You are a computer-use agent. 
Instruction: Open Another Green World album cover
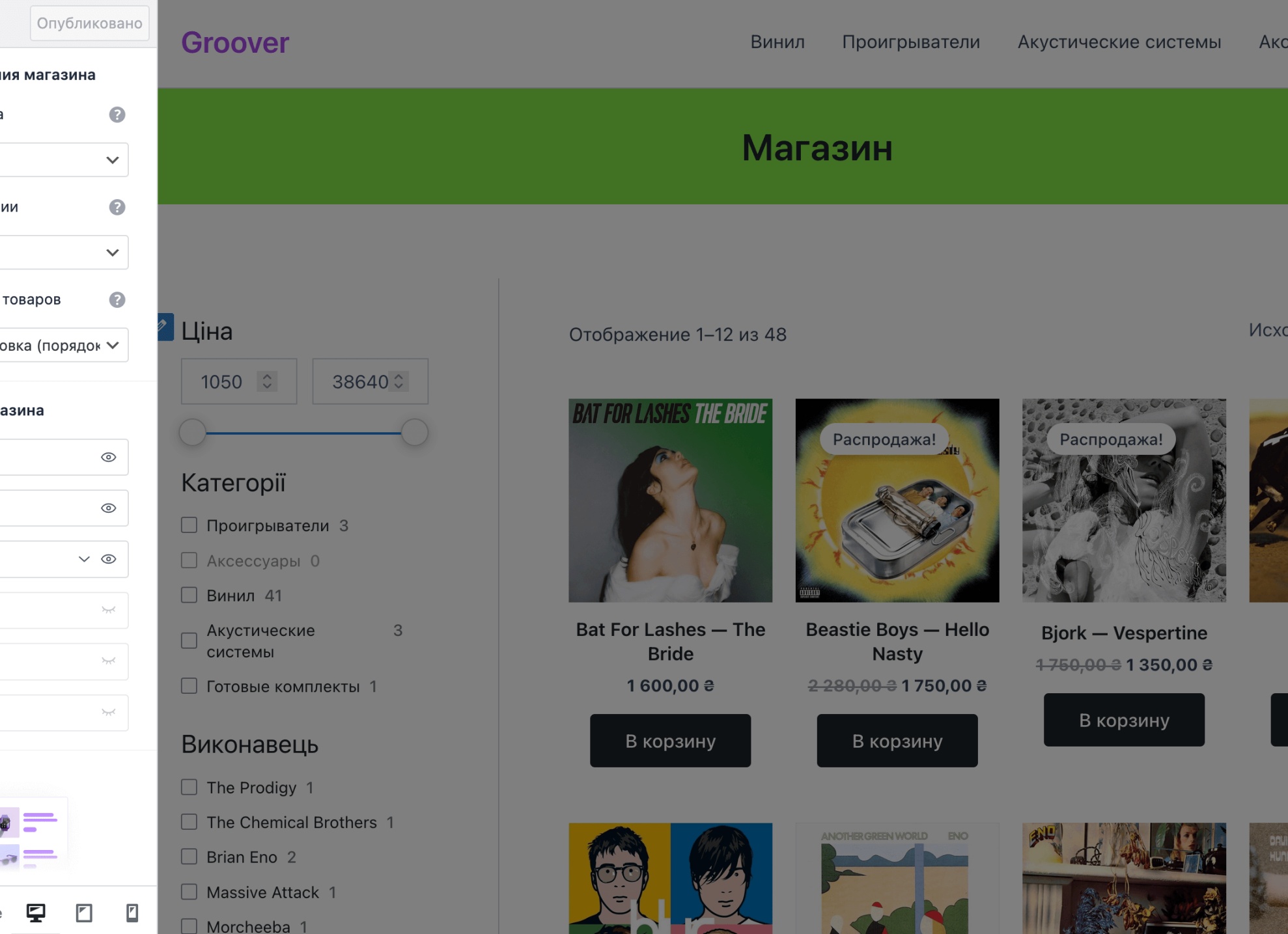click(897, 879)
